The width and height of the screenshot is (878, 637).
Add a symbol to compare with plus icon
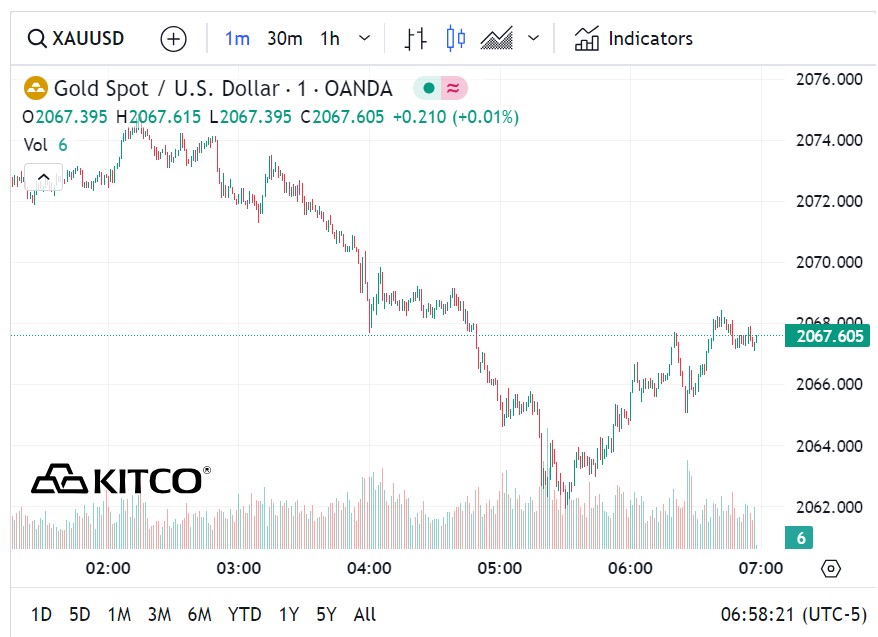[x=174, y=39]
